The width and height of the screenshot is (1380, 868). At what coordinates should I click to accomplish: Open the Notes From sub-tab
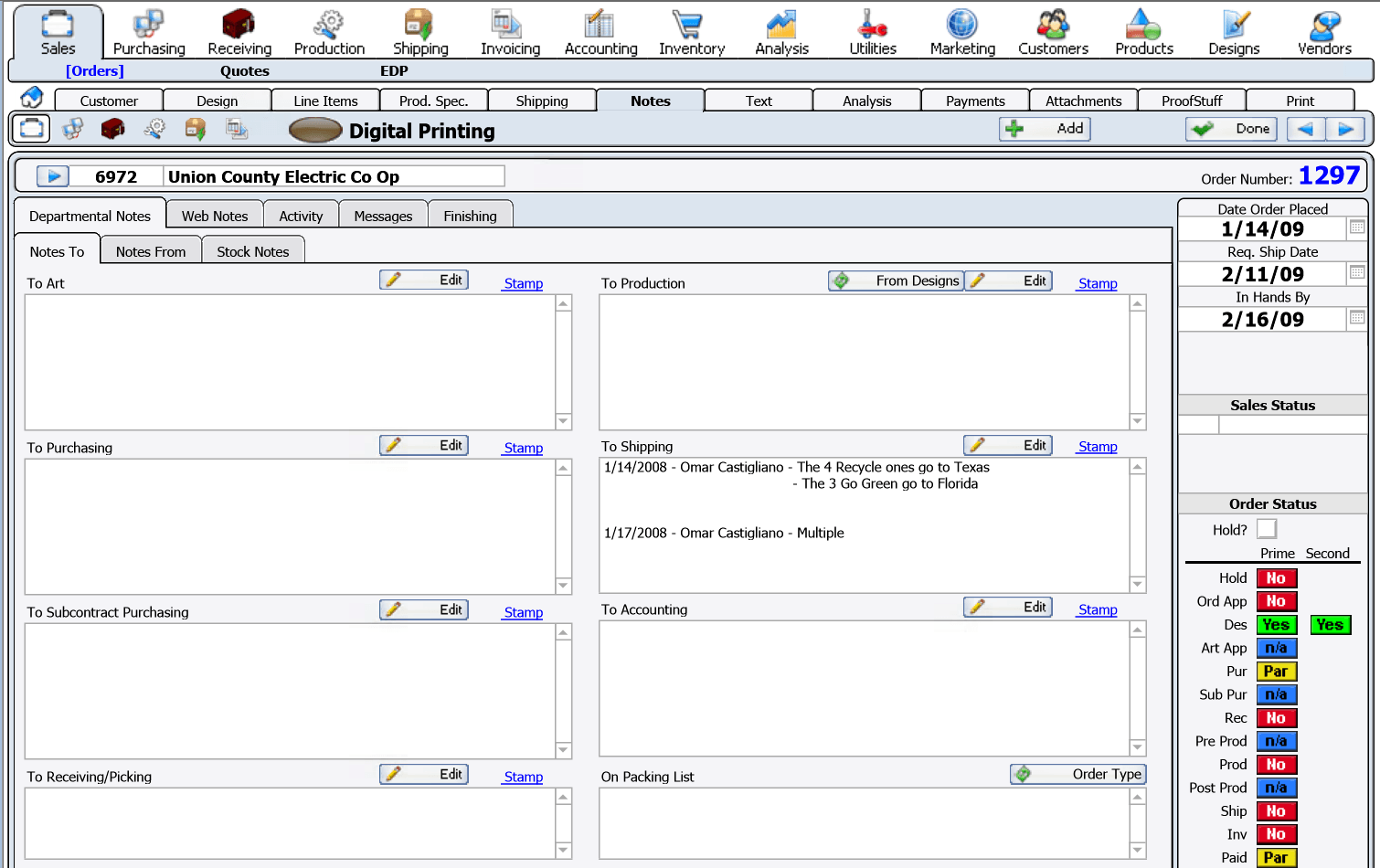click(x=151, y=251)
